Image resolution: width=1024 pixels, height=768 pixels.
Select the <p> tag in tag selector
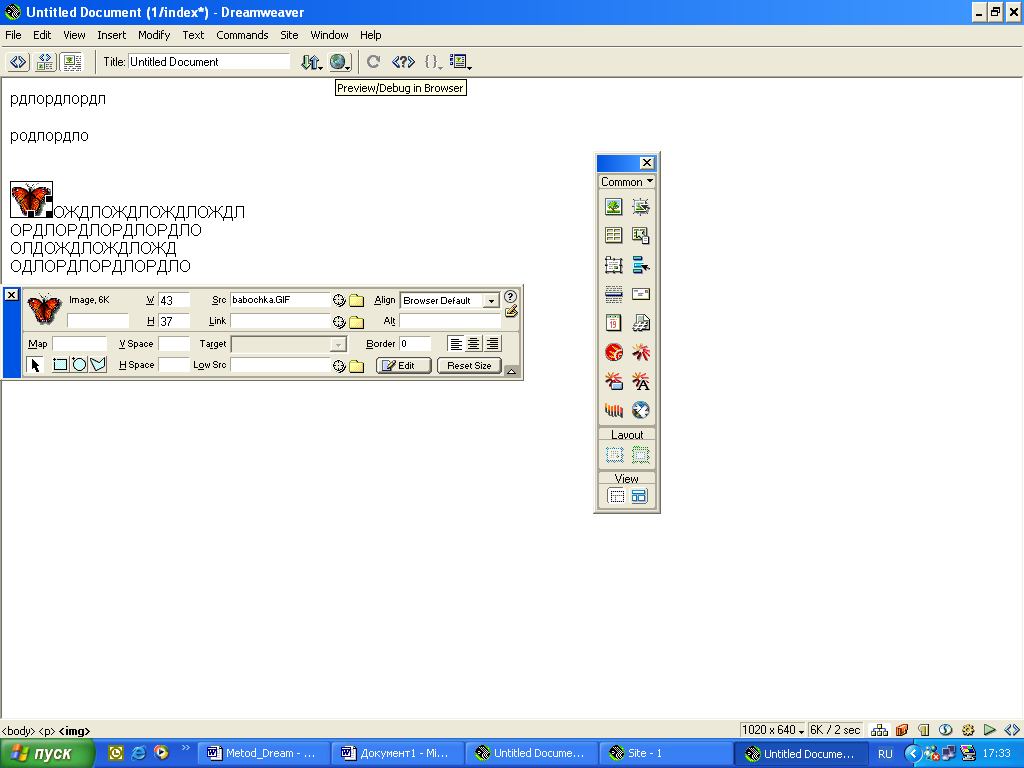pyautogui.click(x=47, y=731)
